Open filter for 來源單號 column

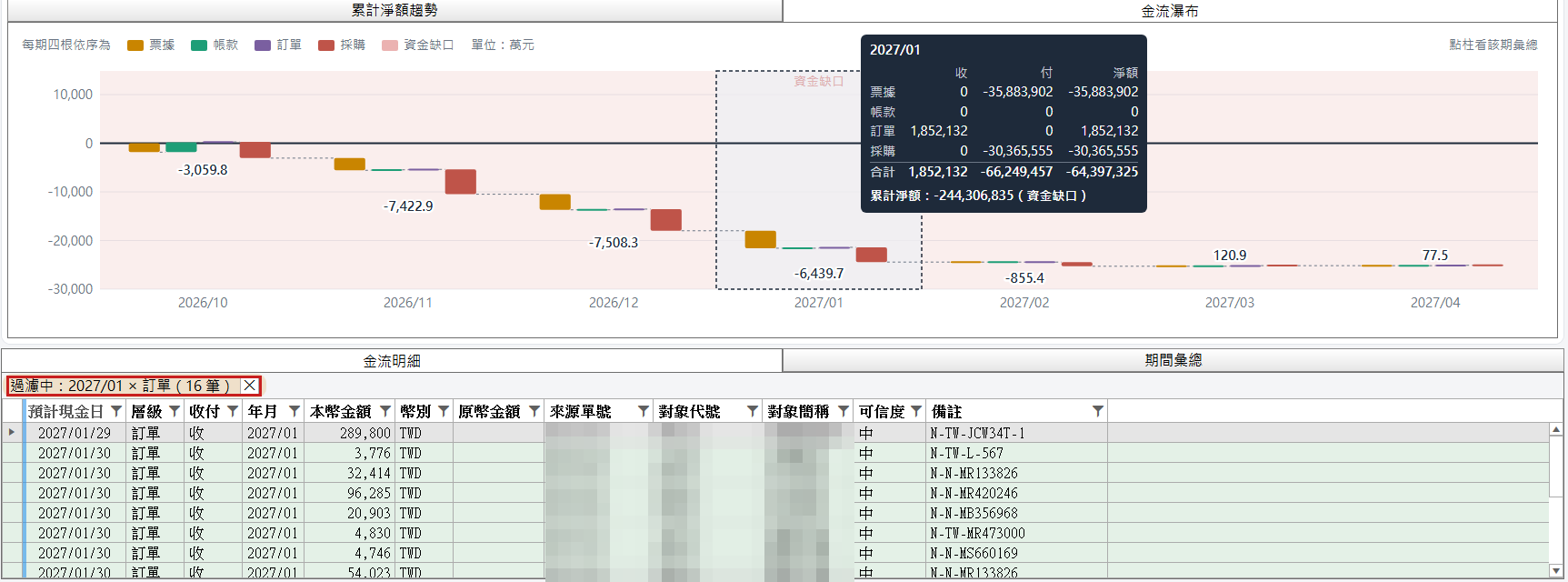[x=644, y=412]
